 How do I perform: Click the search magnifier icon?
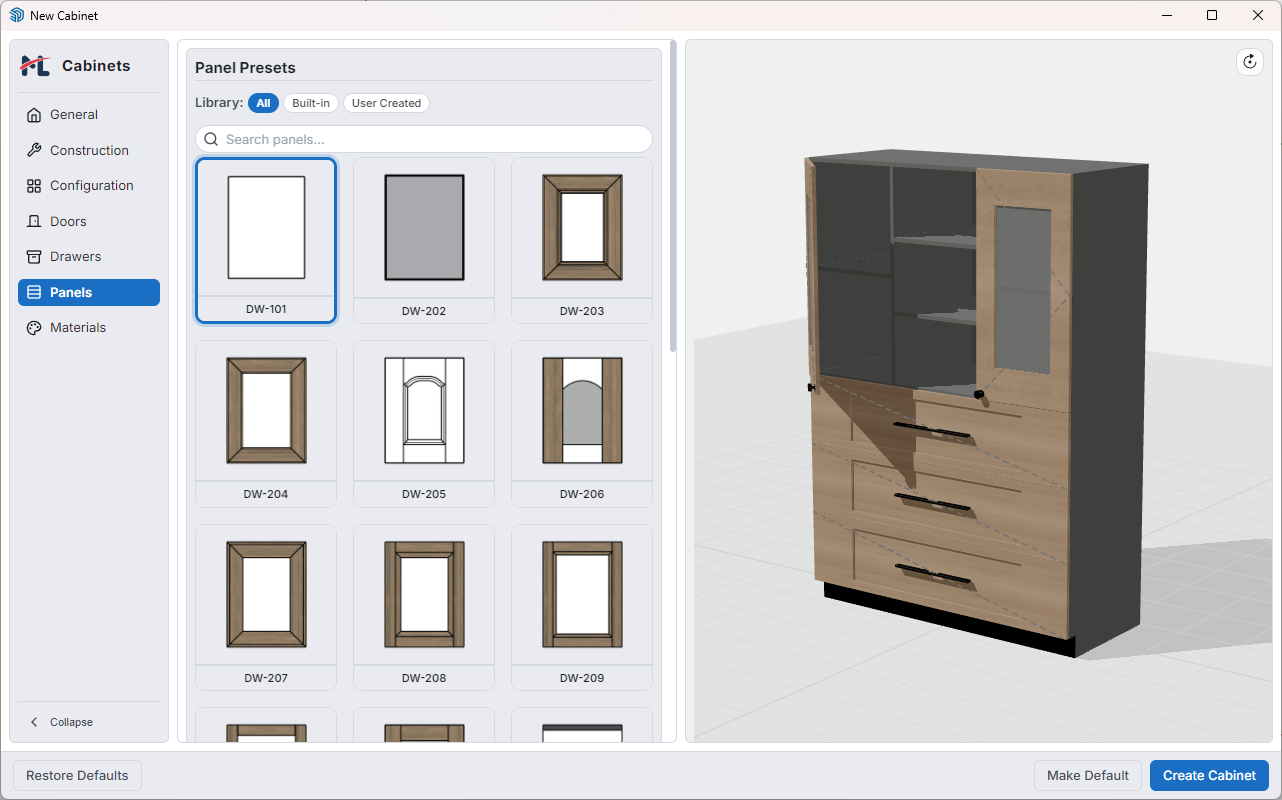point(211,139)
